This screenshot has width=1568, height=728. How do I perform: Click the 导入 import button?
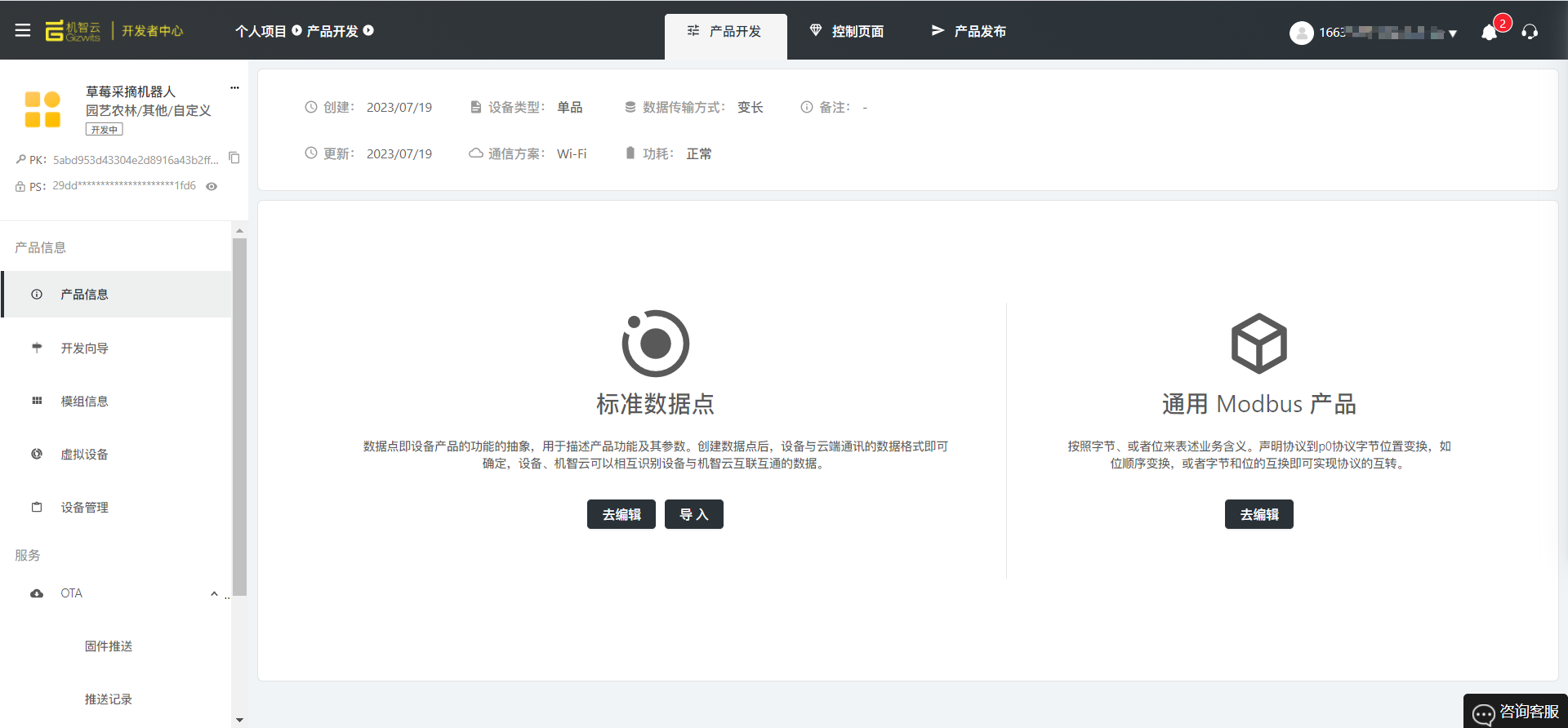pyautogui.click(x=694, y=514)
